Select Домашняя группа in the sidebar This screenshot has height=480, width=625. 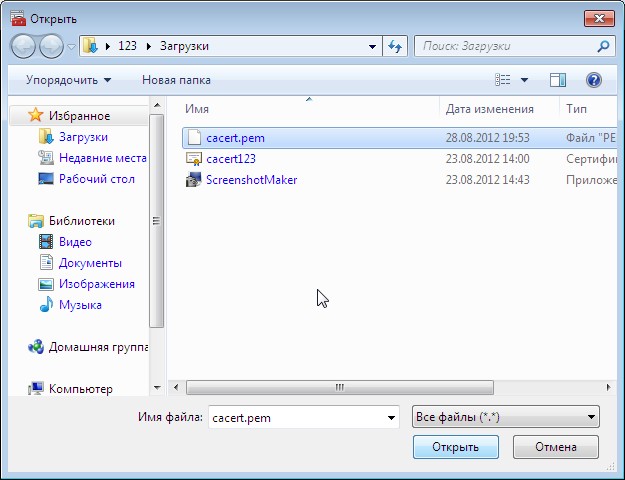pos(98,347)
